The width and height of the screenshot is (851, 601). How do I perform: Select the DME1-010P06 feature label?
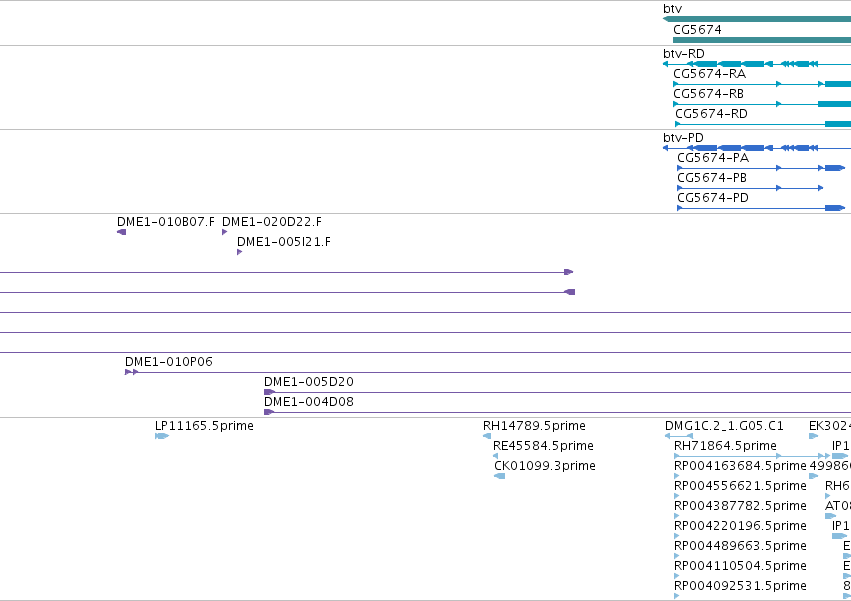pos(168,362)
